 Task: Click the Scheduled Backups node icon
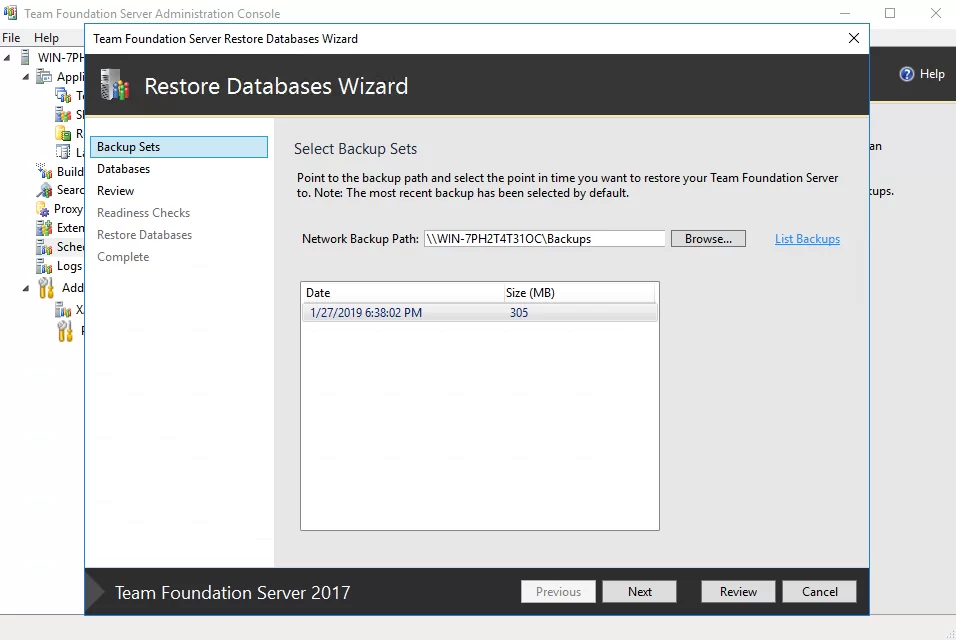click(44, 247)
